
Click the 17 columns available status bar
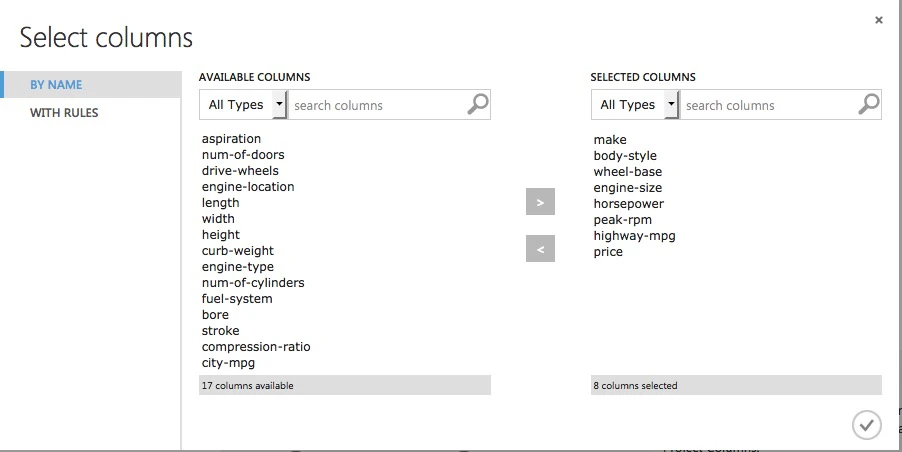(x=345, y=385)
